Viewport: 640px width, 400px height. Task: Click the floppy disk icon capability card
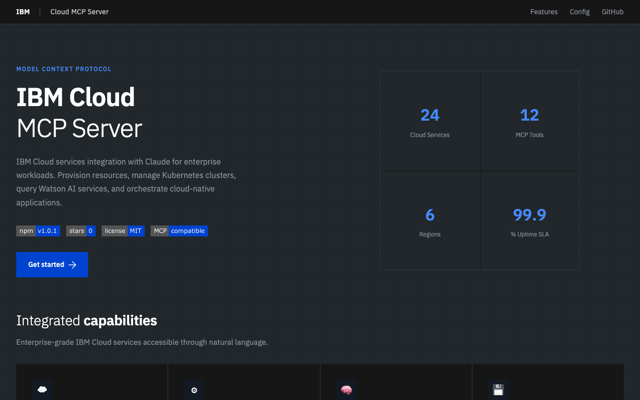[x=548, y=382]
